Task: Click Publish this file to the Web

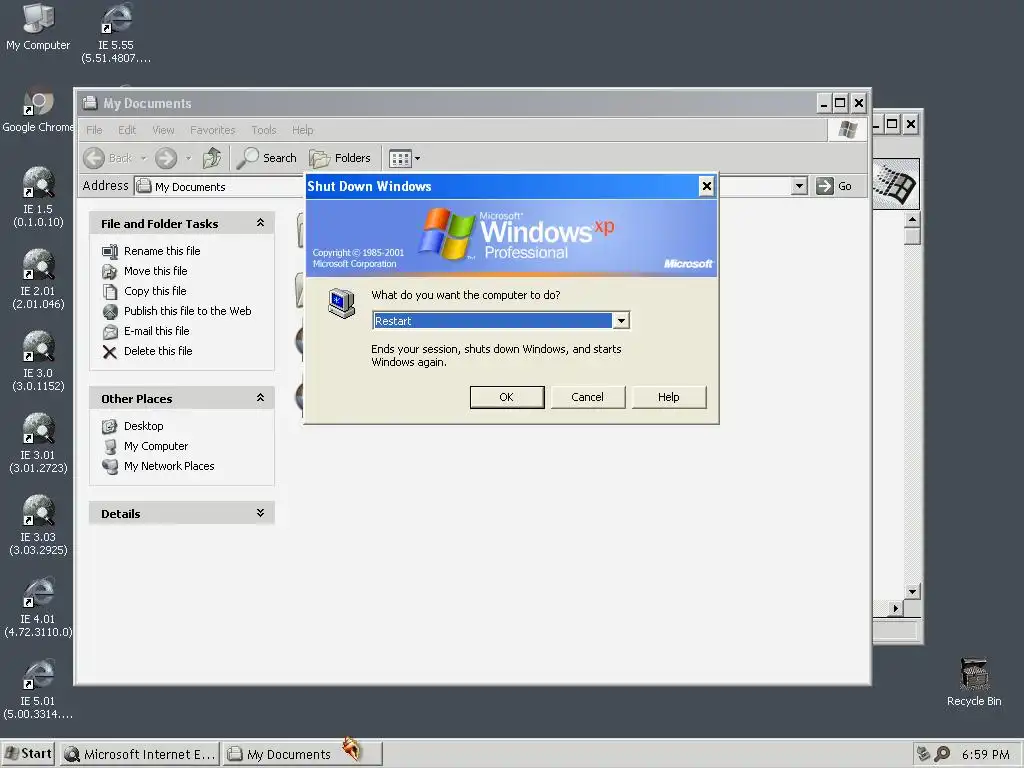Action: tap(177, 312)
